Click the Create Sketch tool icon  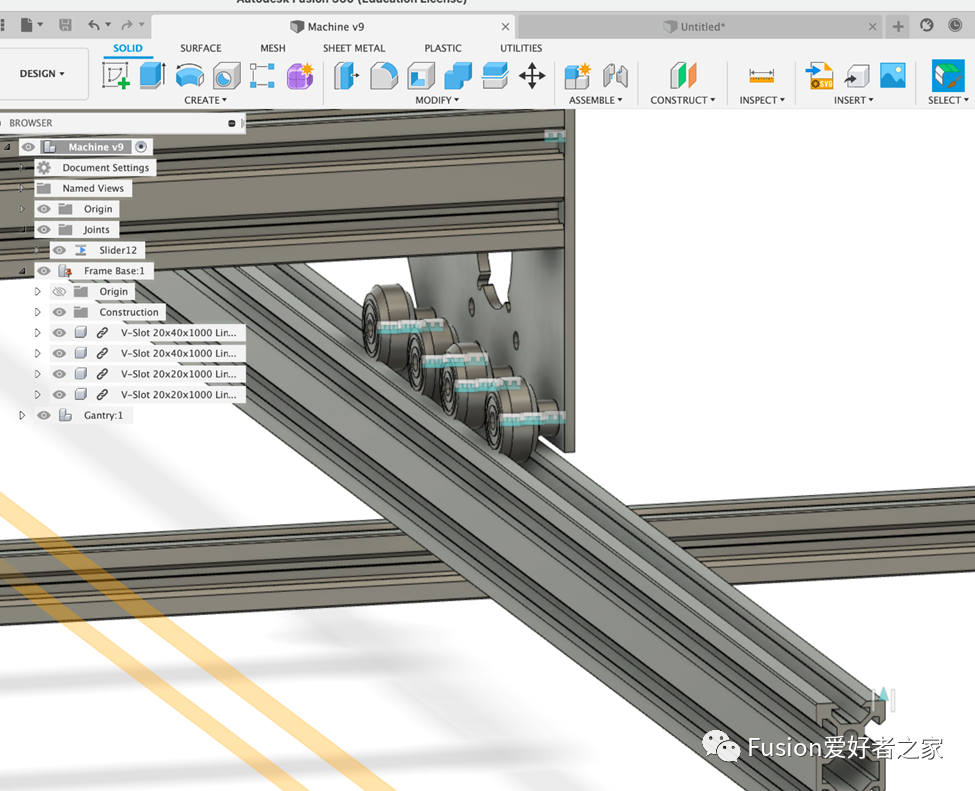pyautogui.click(x=117, y=76)
